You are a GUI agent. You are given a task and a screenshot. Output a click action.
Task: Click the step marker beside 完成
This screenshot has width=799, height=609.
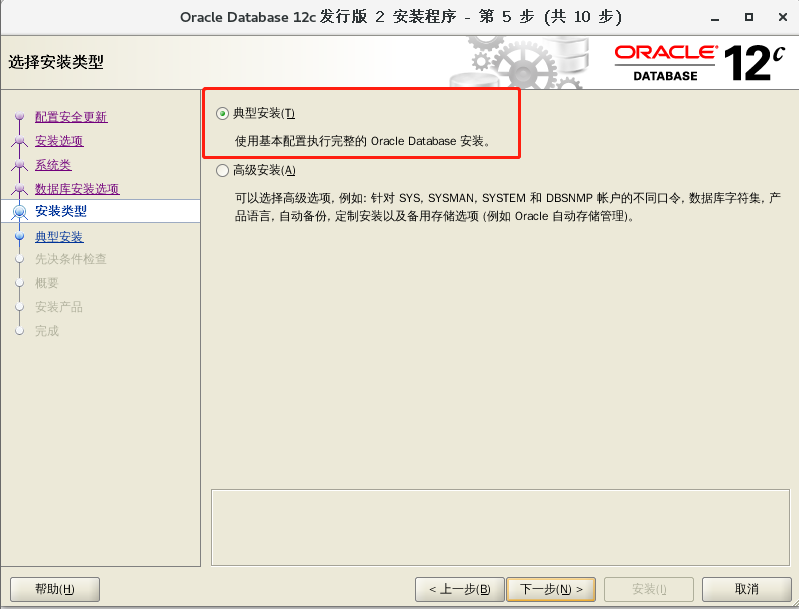19,331
